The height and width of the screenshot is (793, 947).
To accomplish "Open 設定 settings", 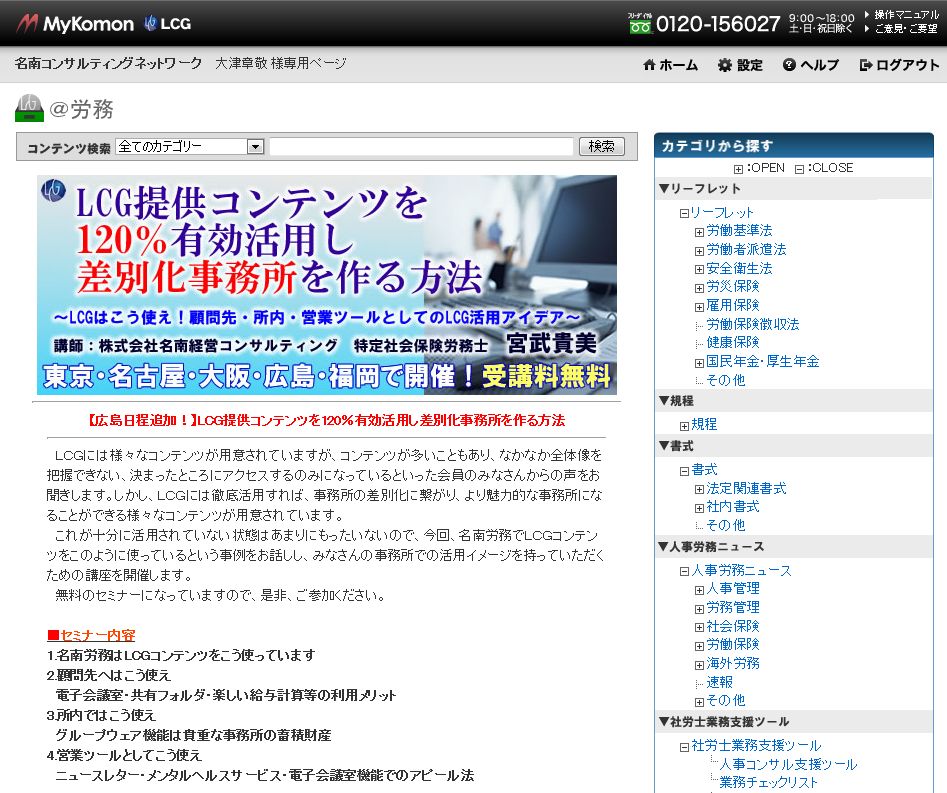I will click(x=740, y=65).
